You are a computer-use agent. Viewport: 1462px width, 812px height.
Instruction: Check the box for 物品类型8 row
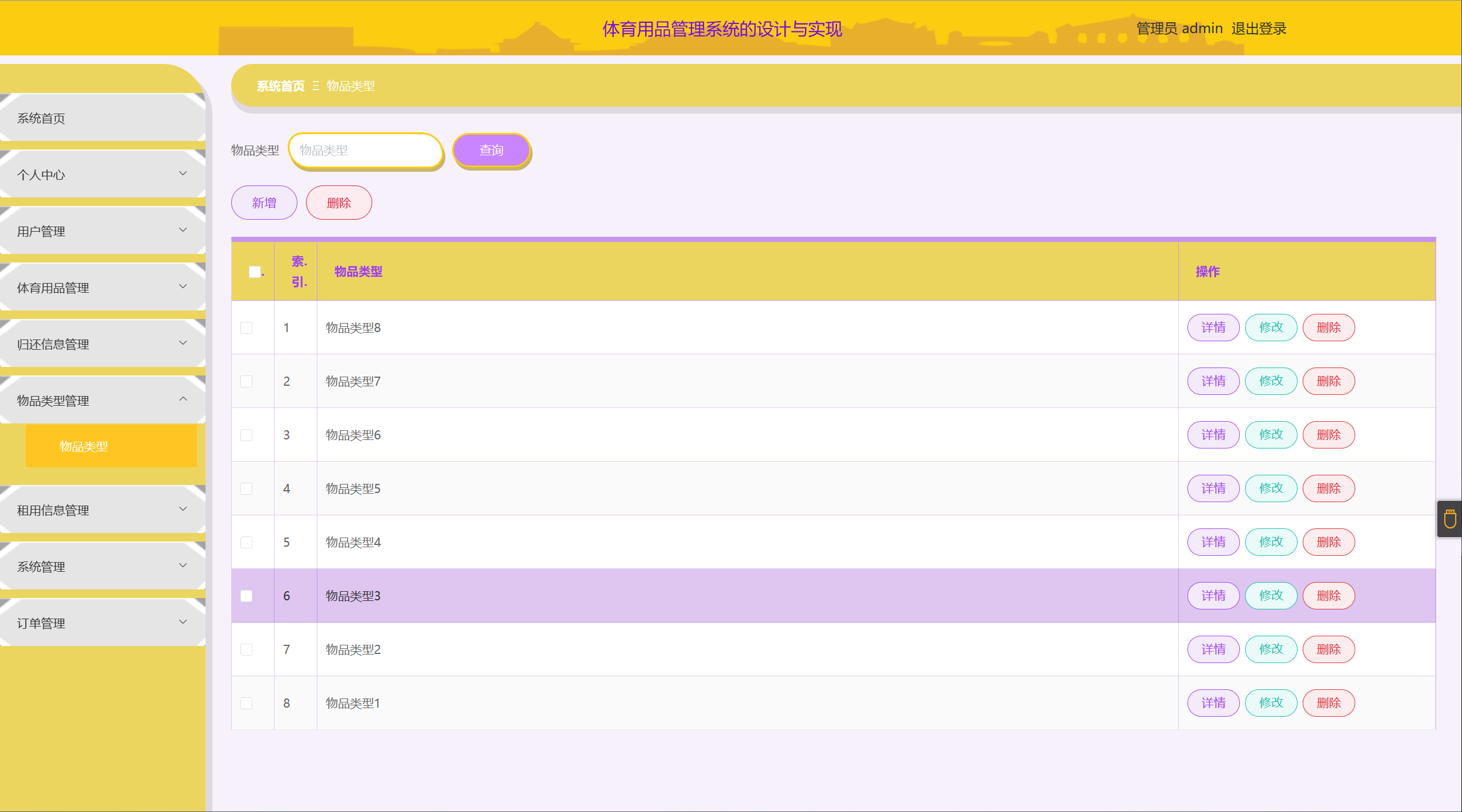tap(247, 328)
